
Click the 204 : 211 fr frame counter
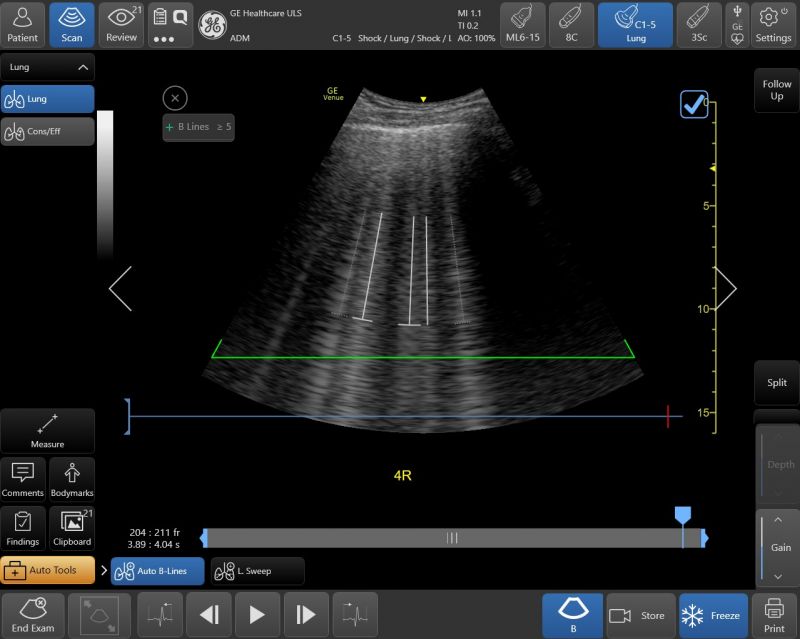tap(155, 532)
